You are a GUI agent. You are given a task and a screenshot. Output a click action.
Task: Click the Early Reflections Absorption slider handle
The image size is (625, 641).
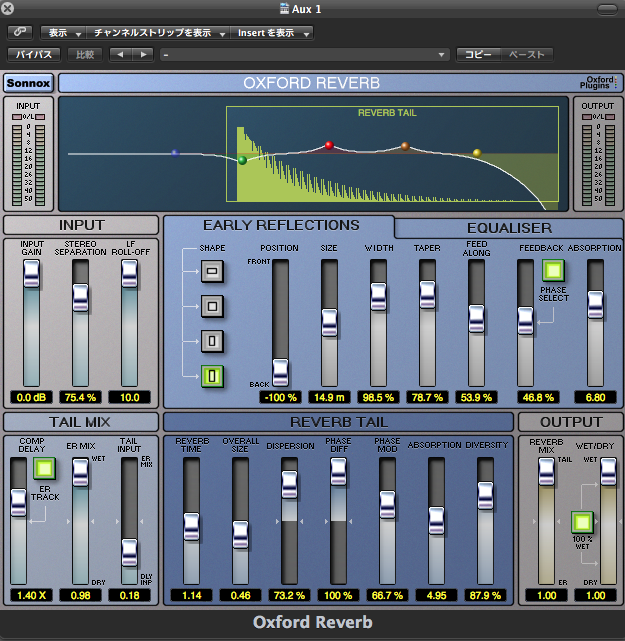(x=596, y=305)
